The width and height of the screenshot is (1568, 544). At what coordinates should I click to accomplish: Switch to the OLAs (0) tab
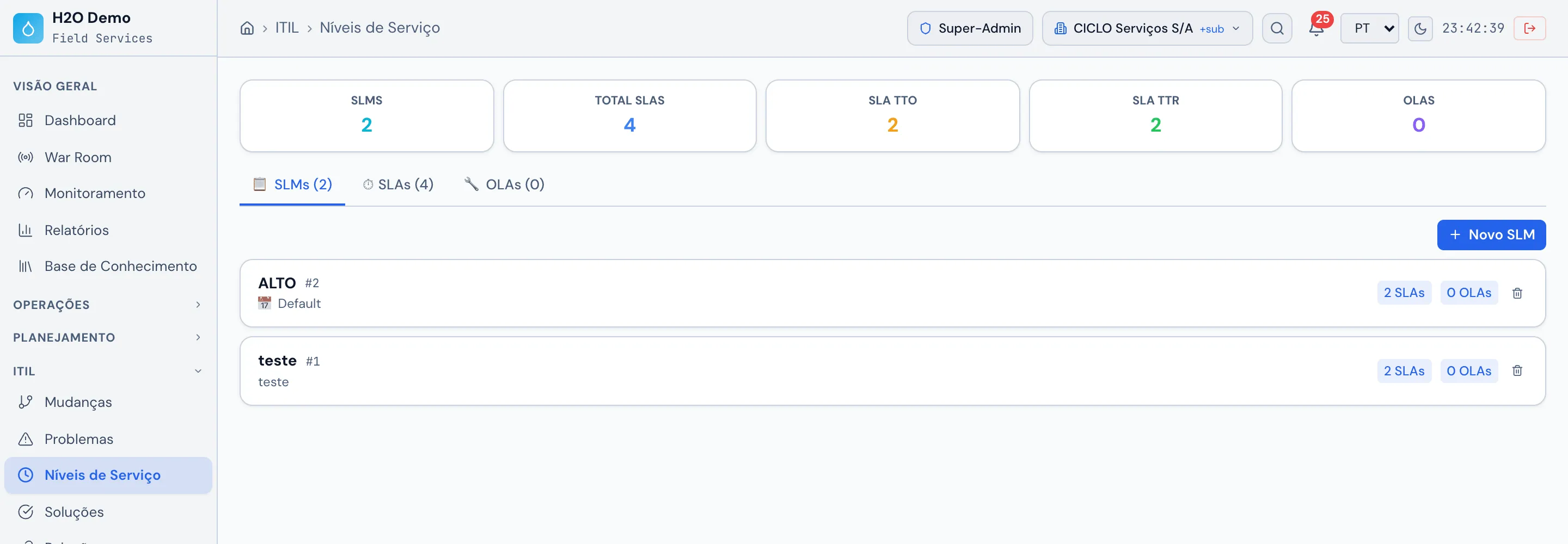click(504, 184)
